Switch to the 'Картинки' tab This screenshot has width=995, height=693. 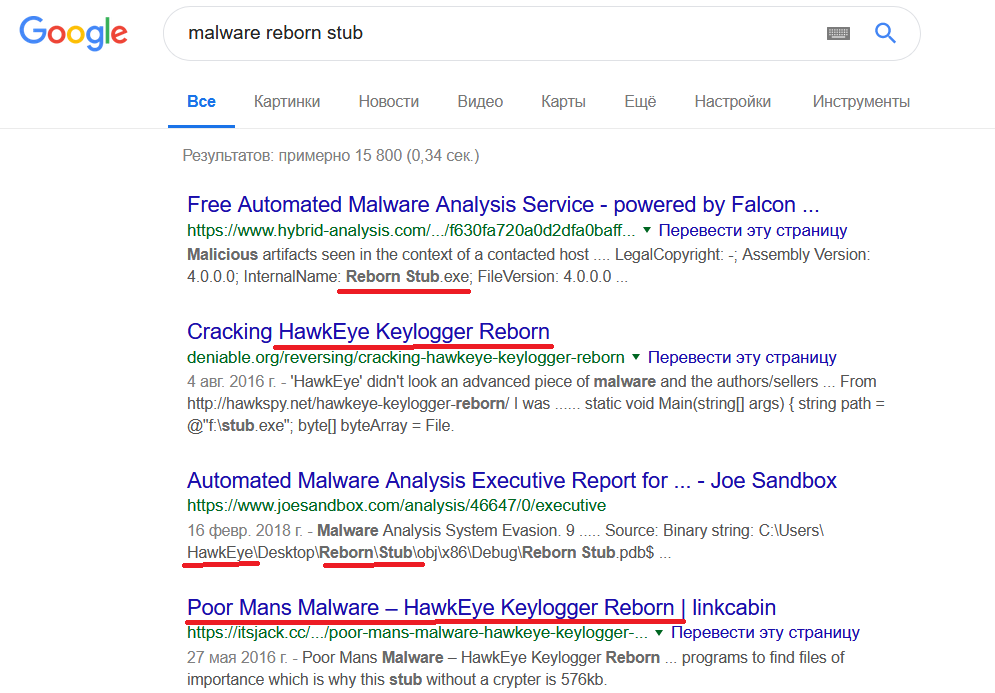click(287, 102)
